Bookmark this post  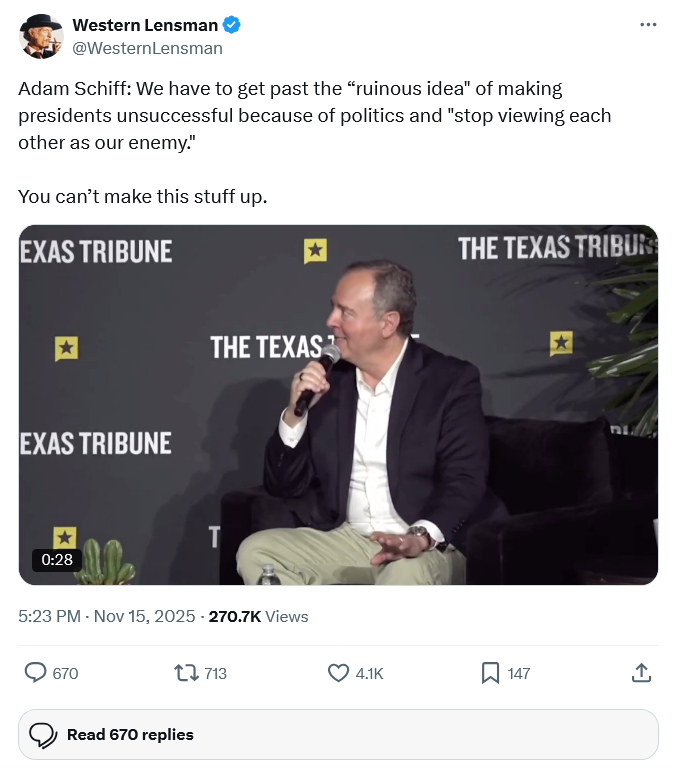pyautogui.click(x=490, y=673)
